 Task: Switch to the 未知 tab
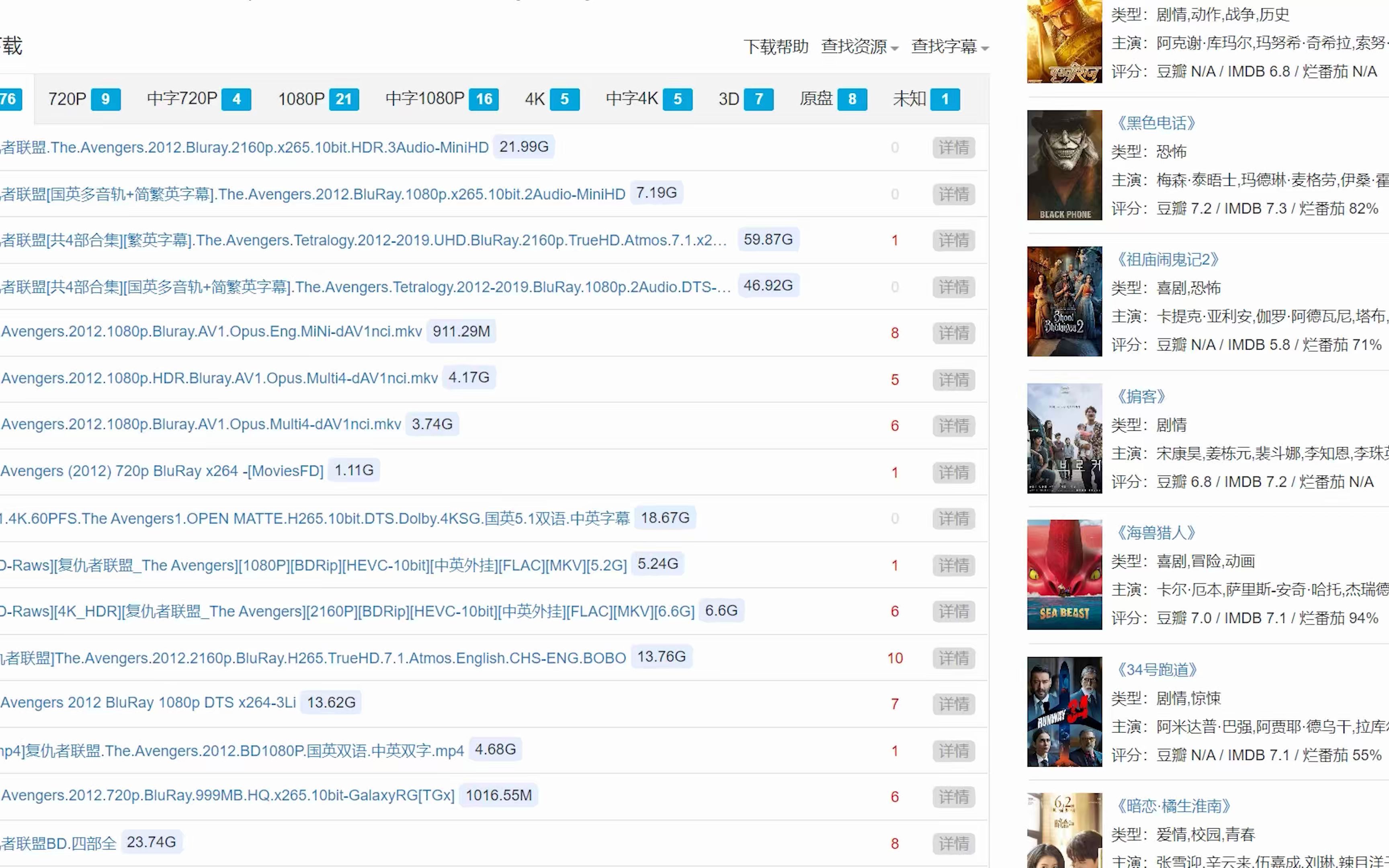click(x=926, y=99)
